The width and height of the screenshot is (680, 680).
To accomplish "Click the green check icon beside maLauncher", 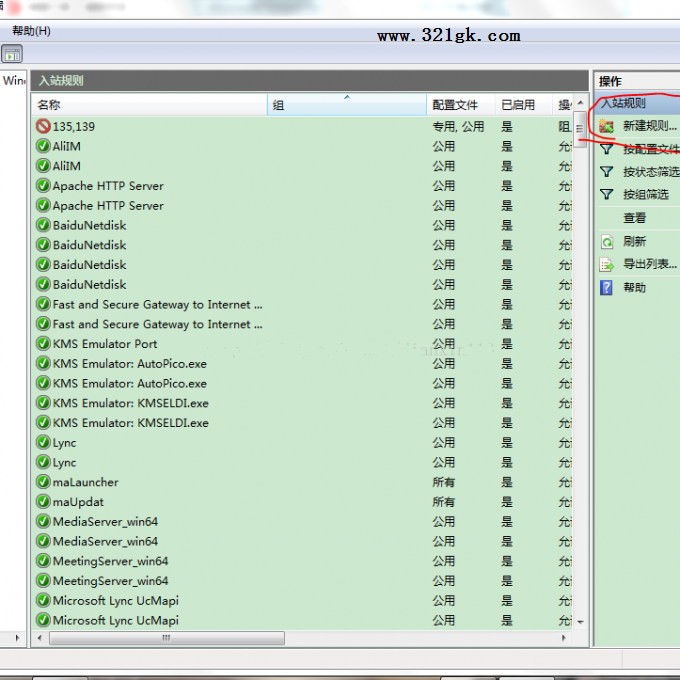I will pyautogui.click(x=43, y=482).
